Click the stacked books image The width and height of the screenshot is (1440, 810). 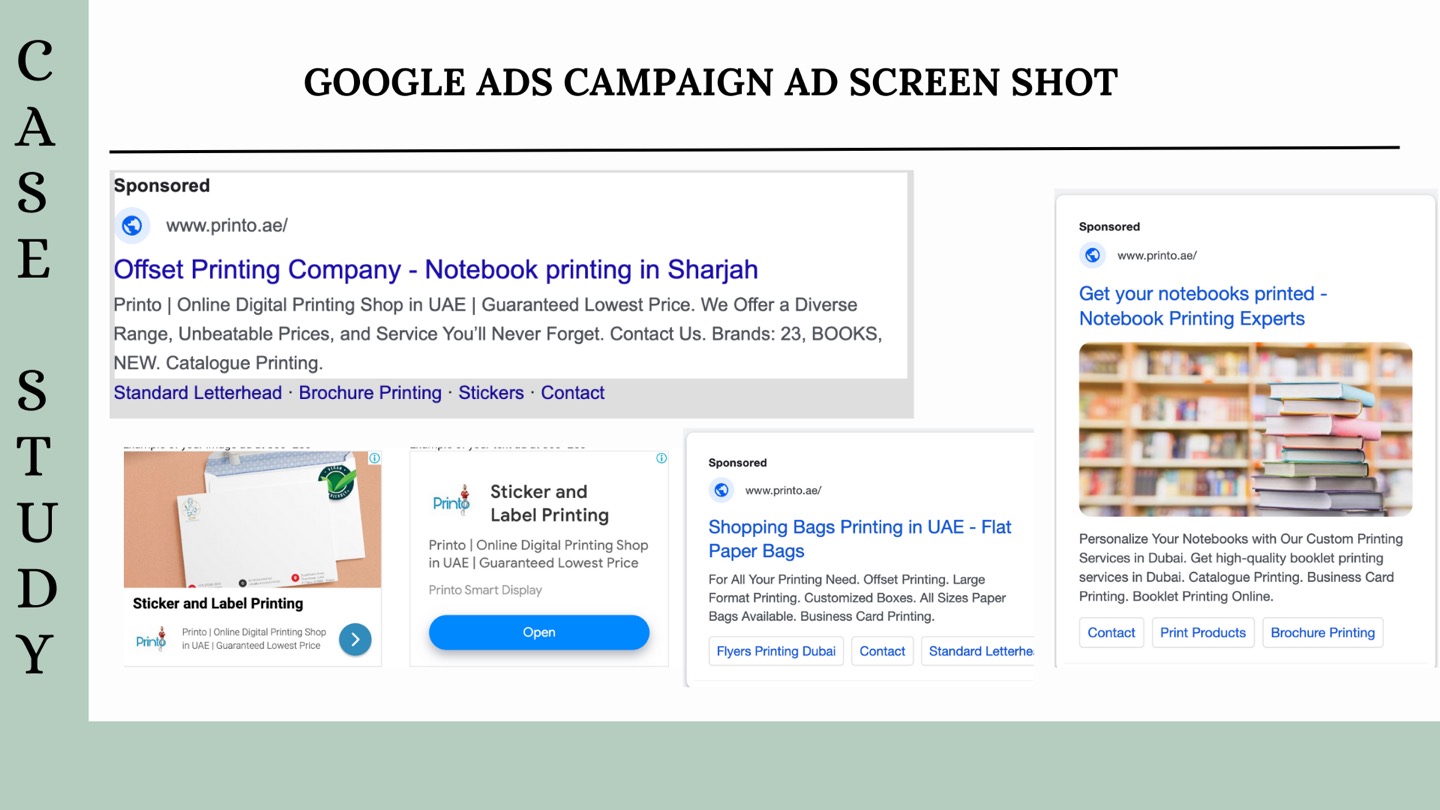(x=1246, y=429)
